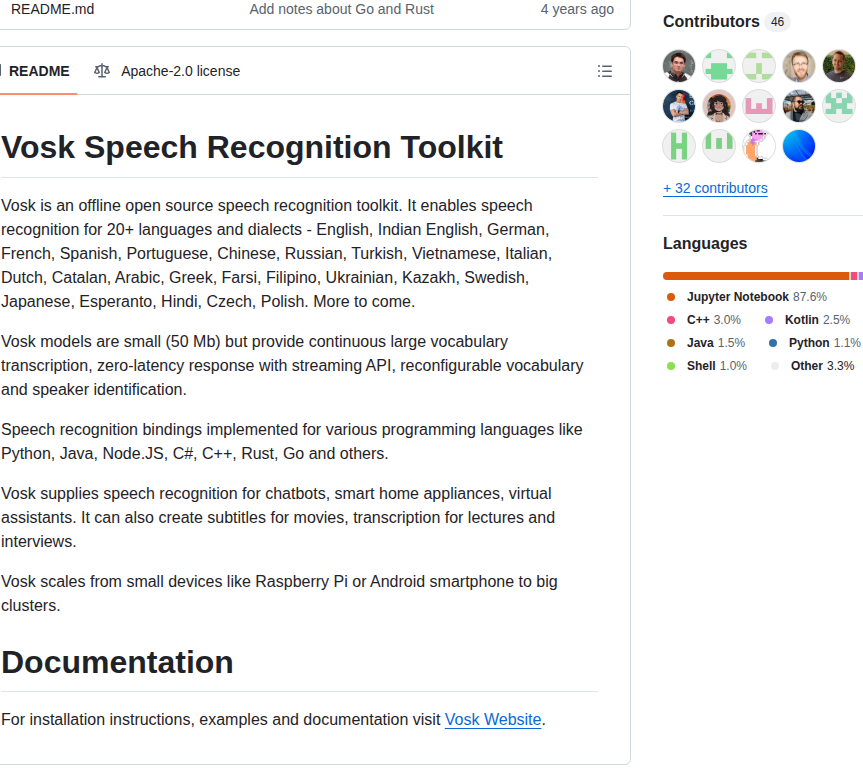Filter by Java language
Viewport: 863px width, 777px height.
point(706,343)
